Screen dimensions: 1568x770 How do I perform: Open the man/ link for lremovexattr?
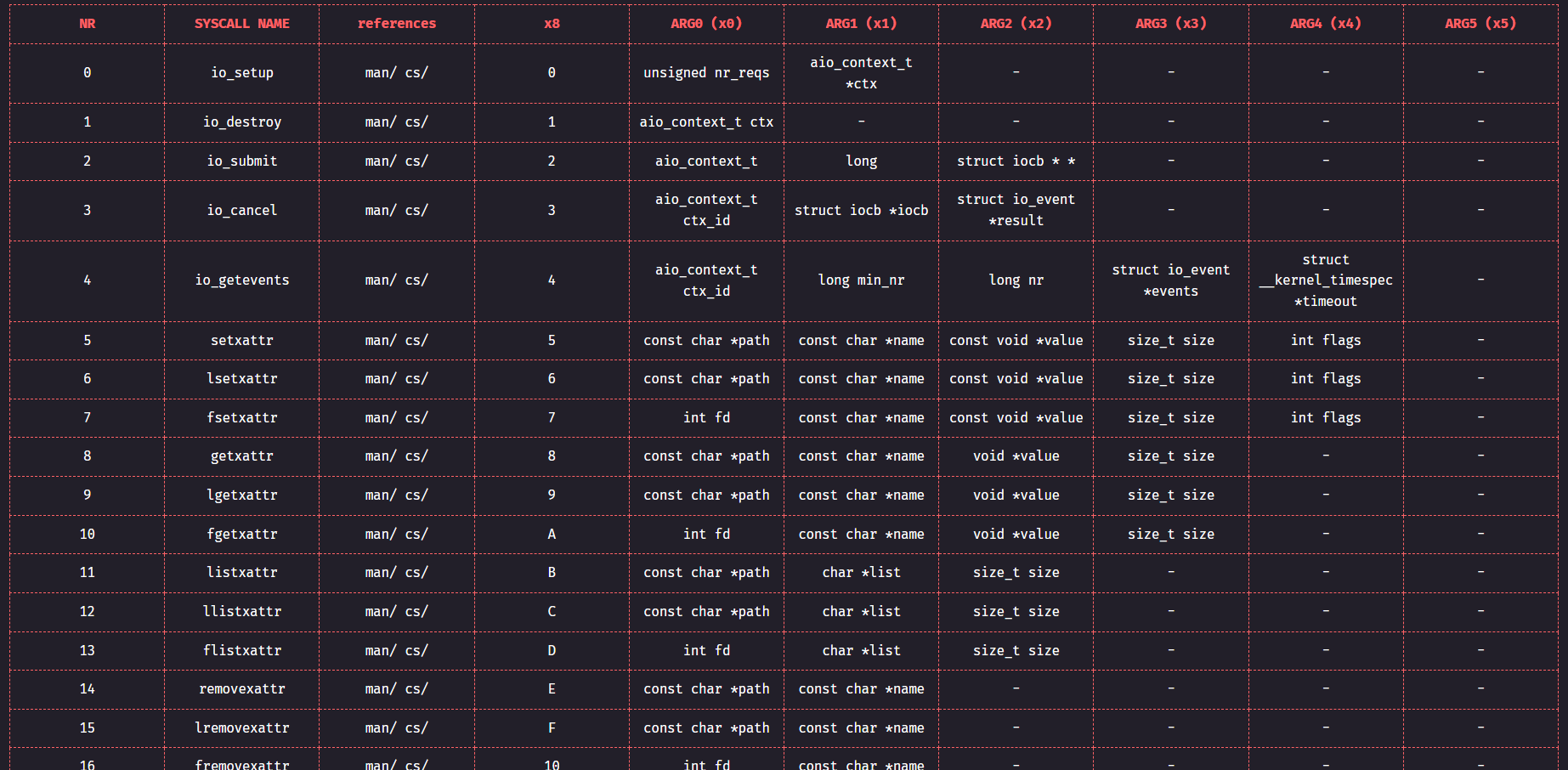click(381, 728)
